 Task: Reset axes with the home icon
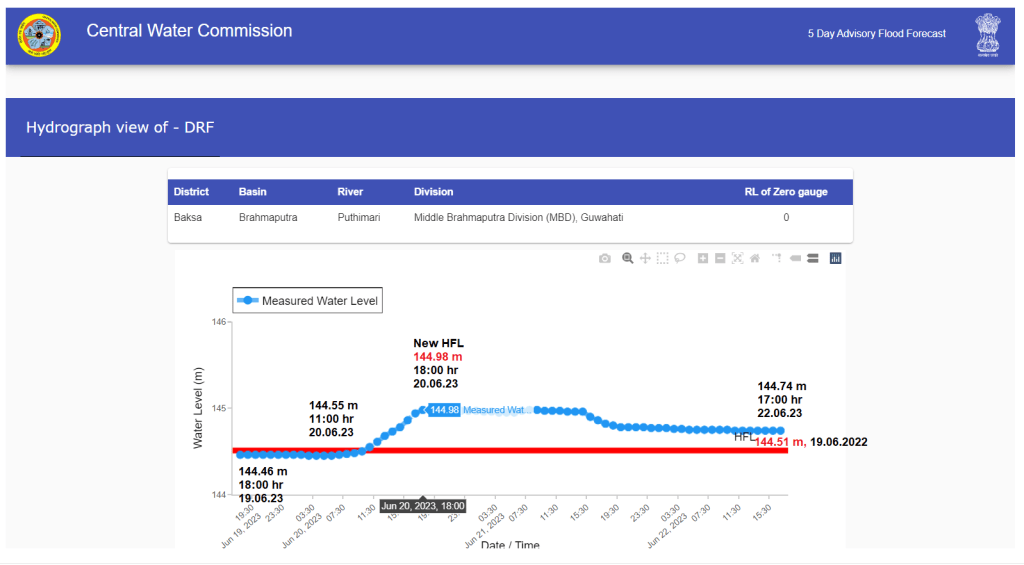point(754,258)
